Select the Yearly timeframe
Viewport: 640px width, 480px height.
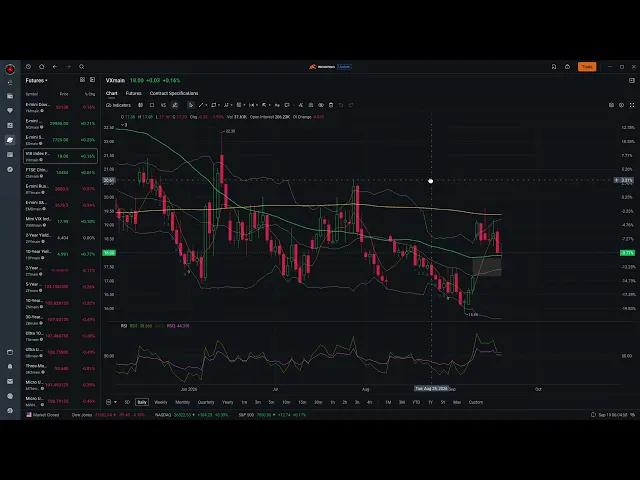[227, 402]
